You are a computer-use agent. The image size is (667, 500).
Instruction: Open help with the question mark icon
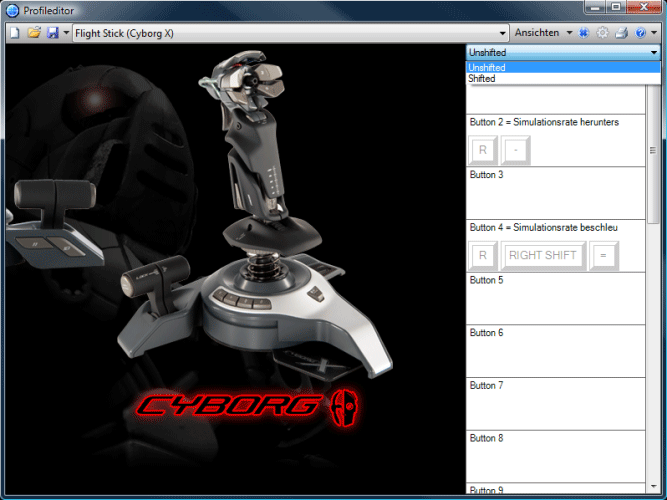click(640, 33)
